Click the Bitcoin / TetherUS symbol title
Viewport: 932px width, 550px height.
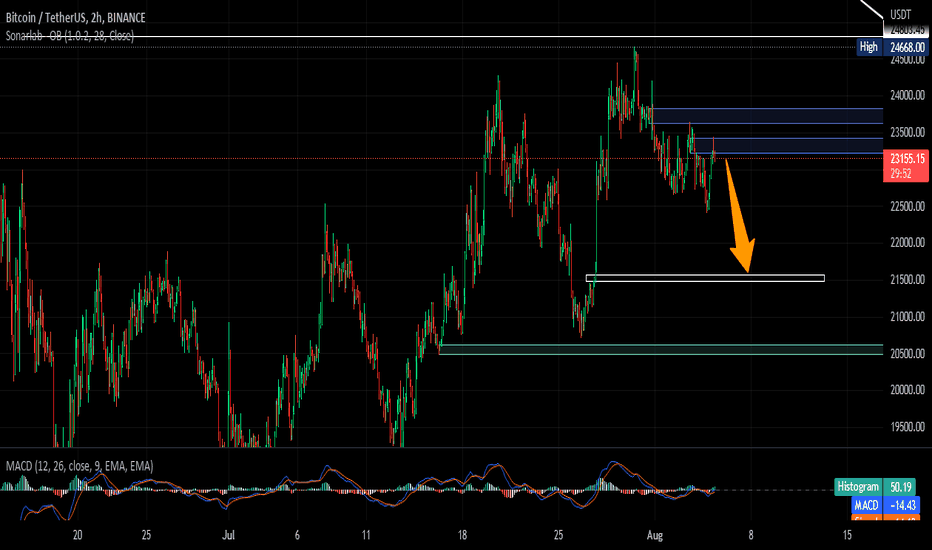point(75,18)
